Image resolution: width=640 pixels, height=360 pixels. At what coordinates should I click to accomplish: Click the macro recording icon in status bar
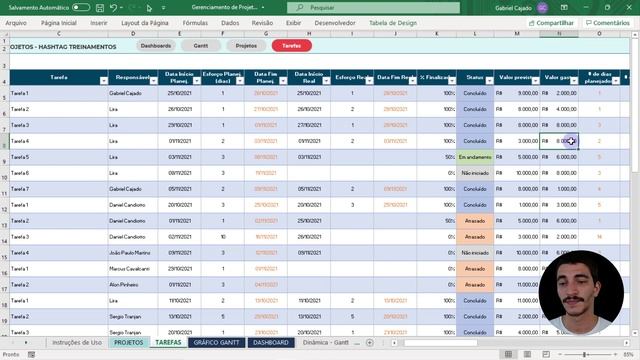click(31, 354)
